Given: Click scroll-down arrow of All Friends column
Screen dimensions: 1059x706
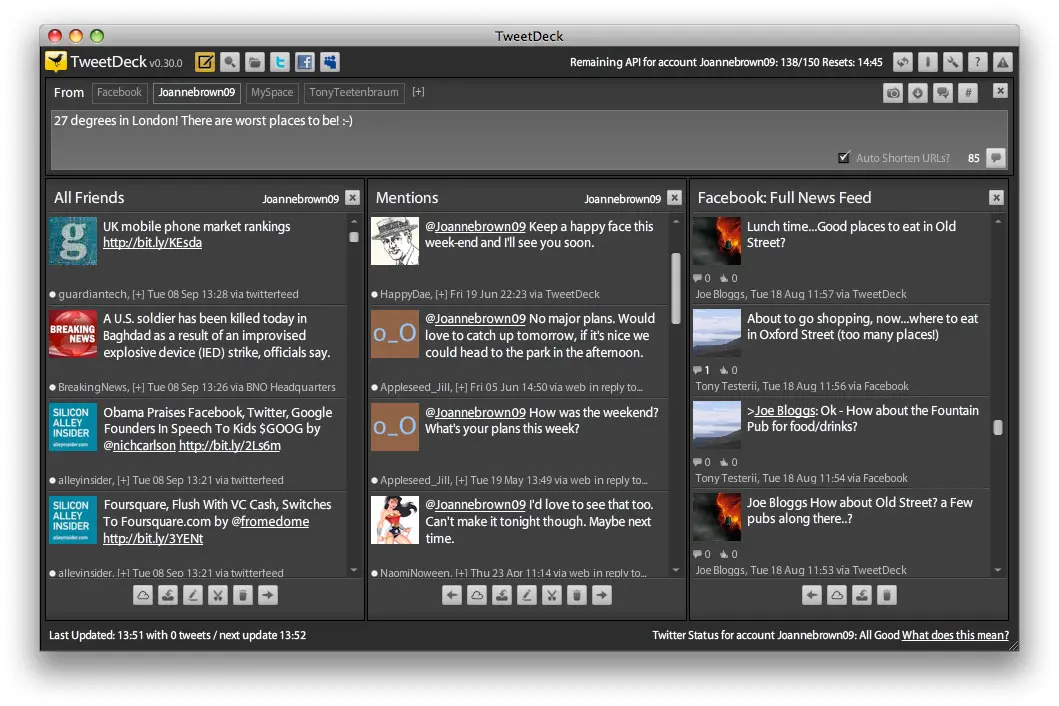Looking at the screenshot, I should [x=354, y=570].
